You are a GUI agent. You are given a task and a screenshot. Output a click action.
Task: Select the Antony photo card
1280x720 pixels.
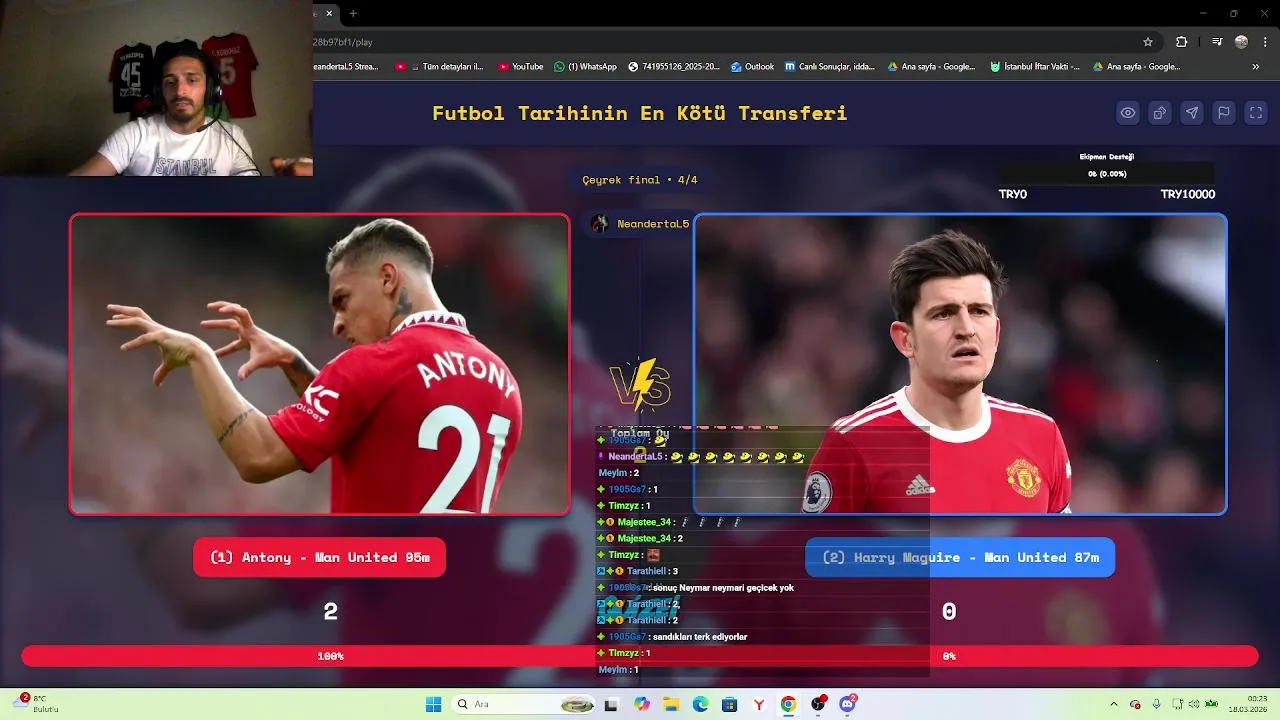tap(319, 364)
